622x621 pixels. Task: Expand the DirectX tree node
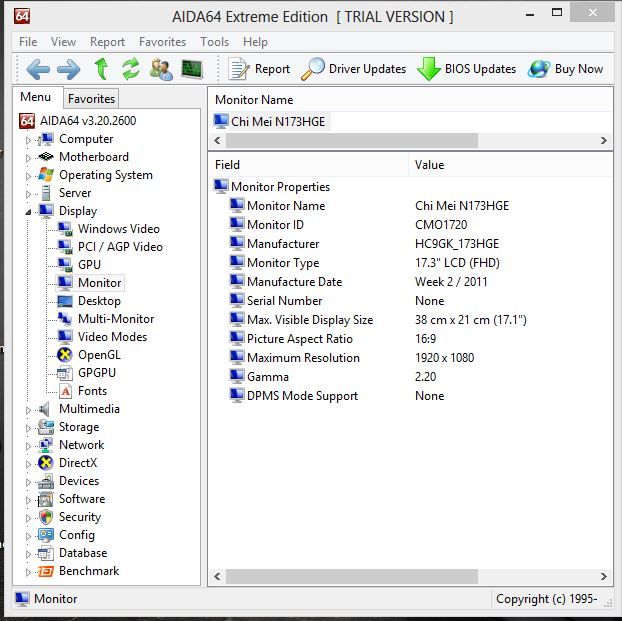pyautogui.click(x=28, y=464)
